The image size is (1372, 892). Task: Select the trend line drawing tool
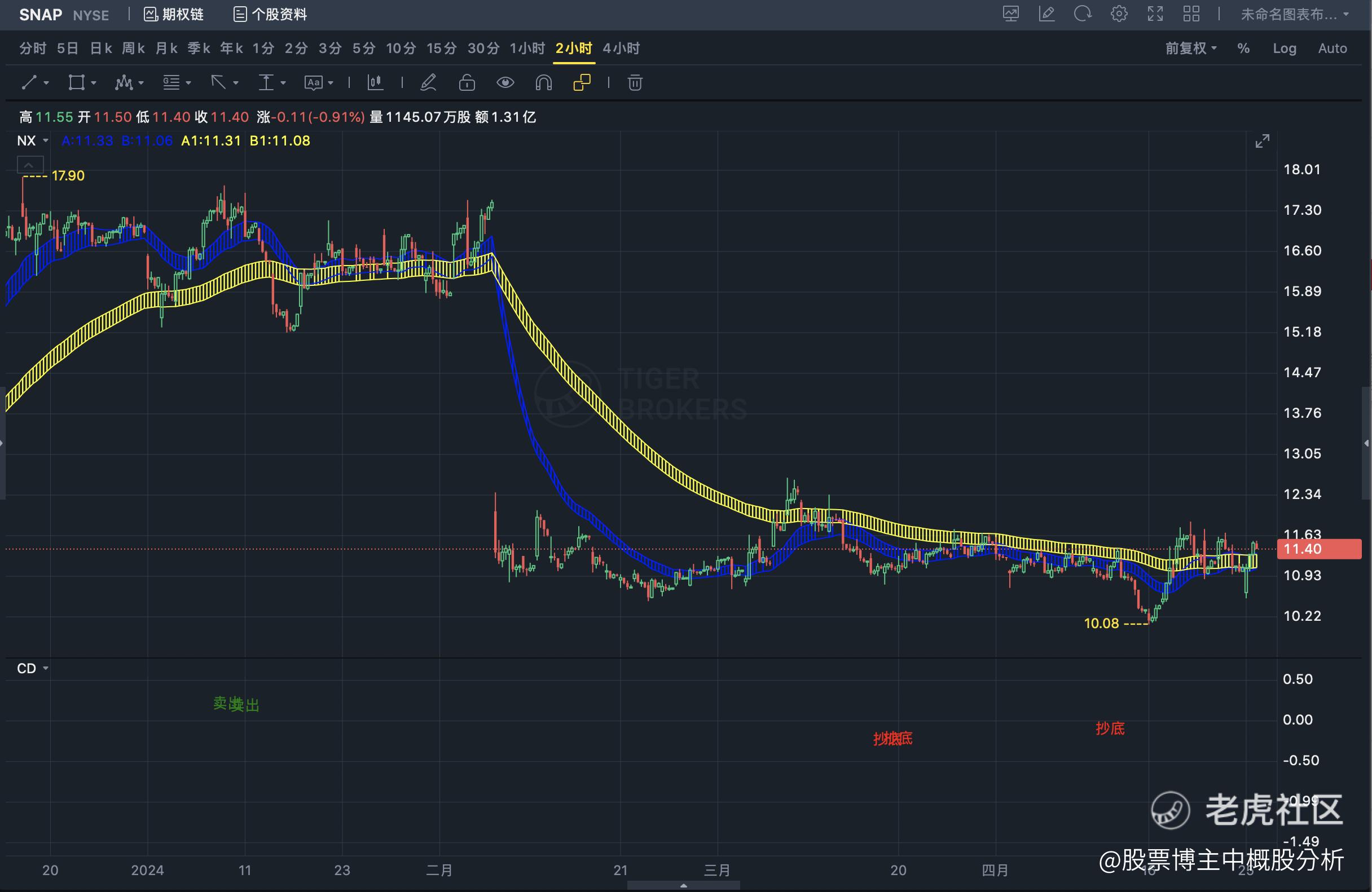point(29,83)
